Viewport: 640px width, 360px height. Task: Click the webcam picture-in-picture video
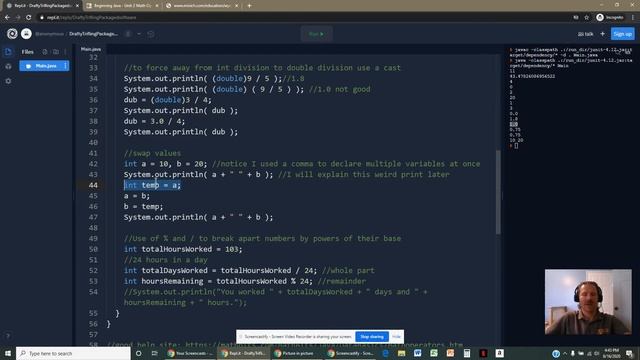click(588, 302)
